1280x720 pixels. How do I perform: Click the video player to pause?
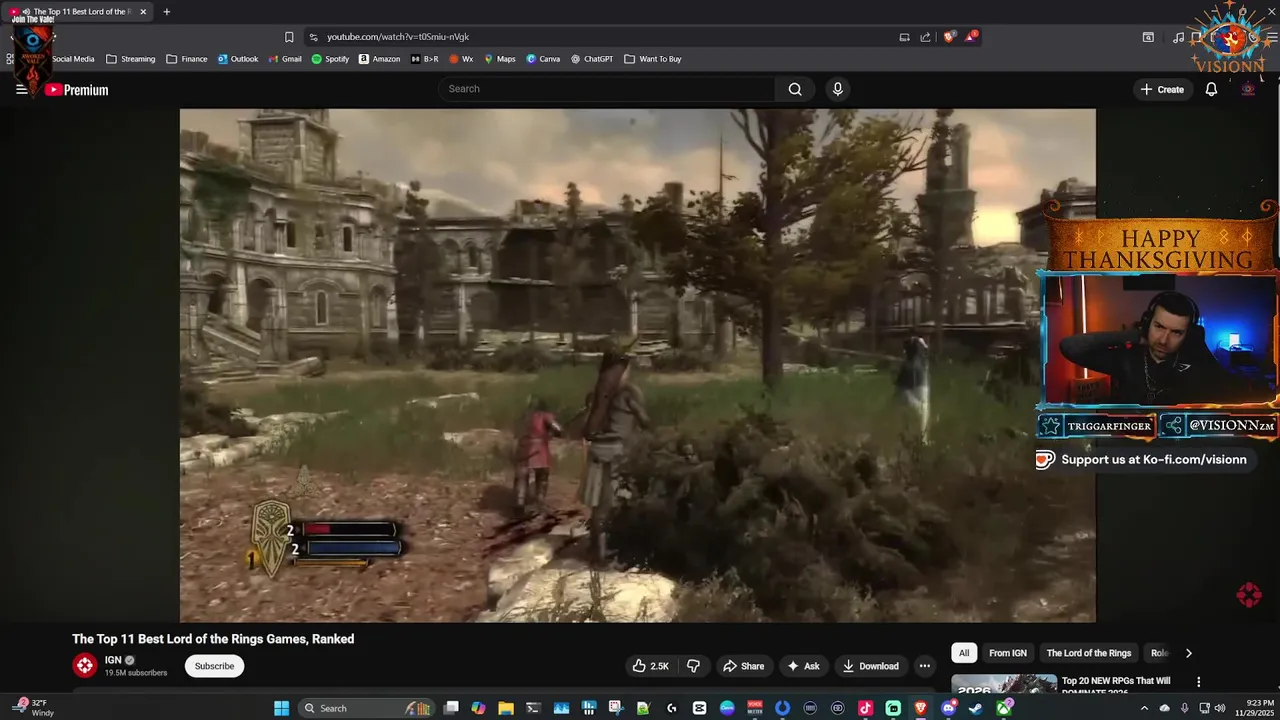tap(638, 365)
